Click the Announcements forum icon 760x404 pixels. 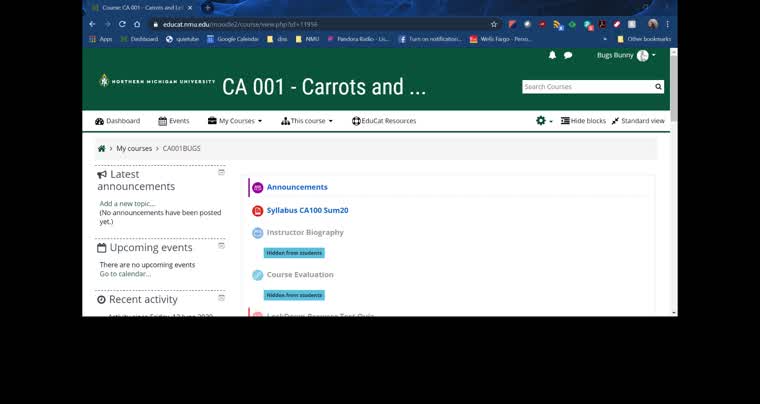coord(257,187)
